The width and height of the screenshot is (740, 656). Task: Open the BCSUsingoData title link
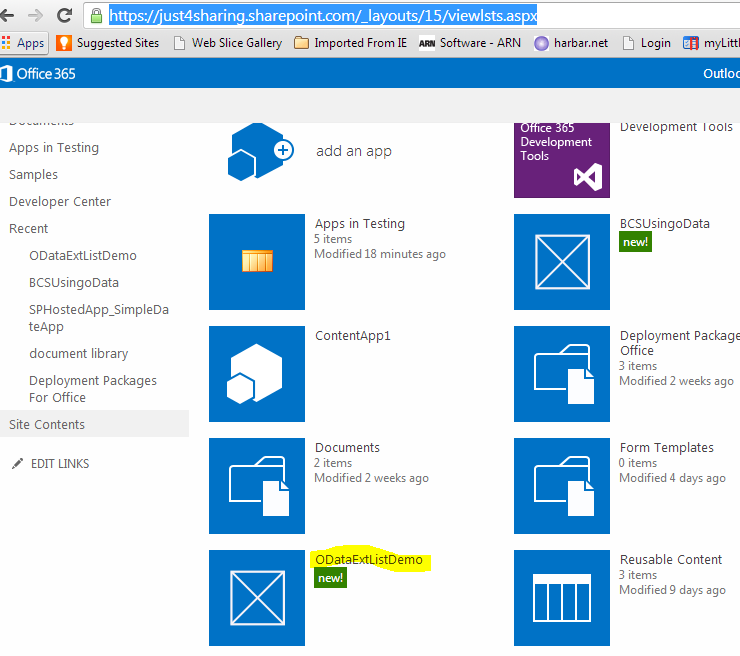664,224
